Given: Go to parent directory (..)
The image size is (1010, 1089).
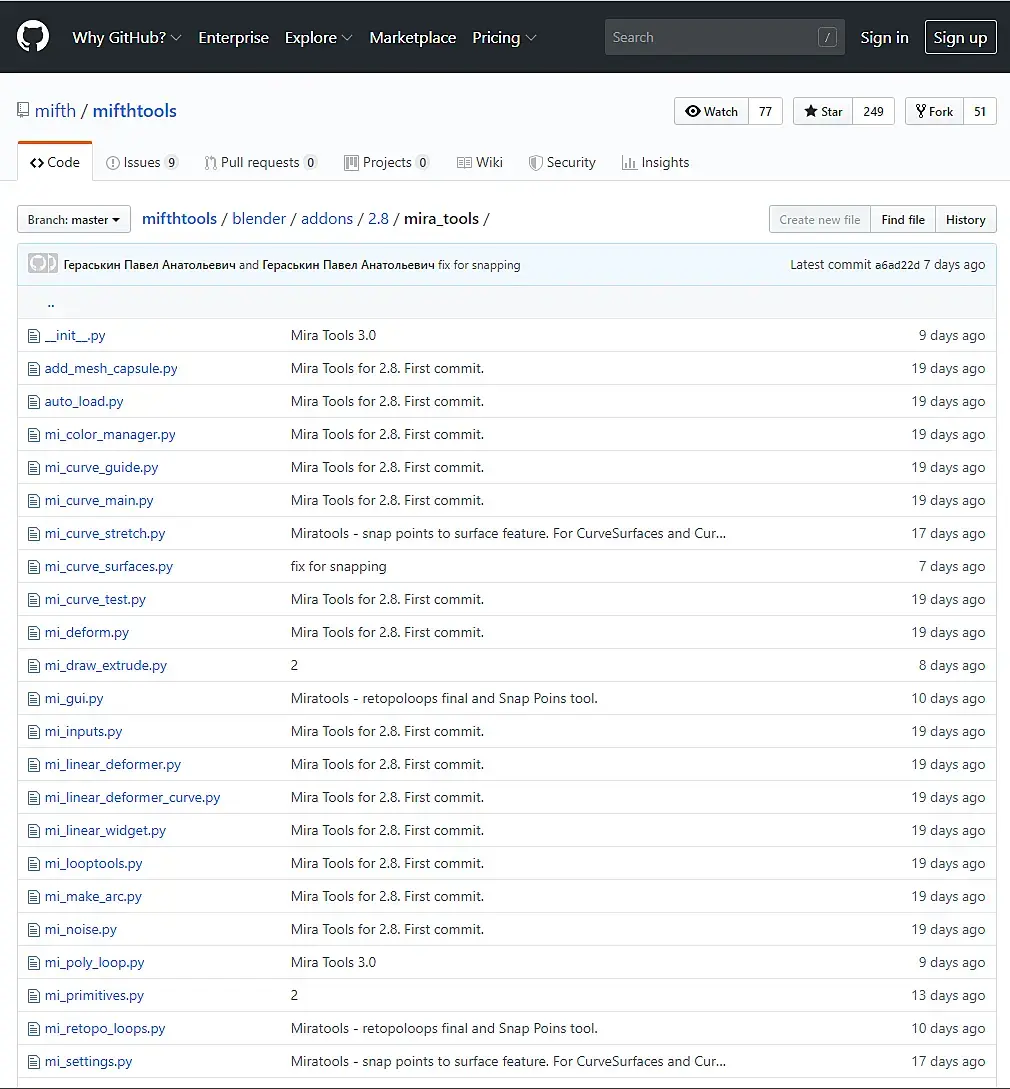Looking at the screenshot, I should [51, 303].
